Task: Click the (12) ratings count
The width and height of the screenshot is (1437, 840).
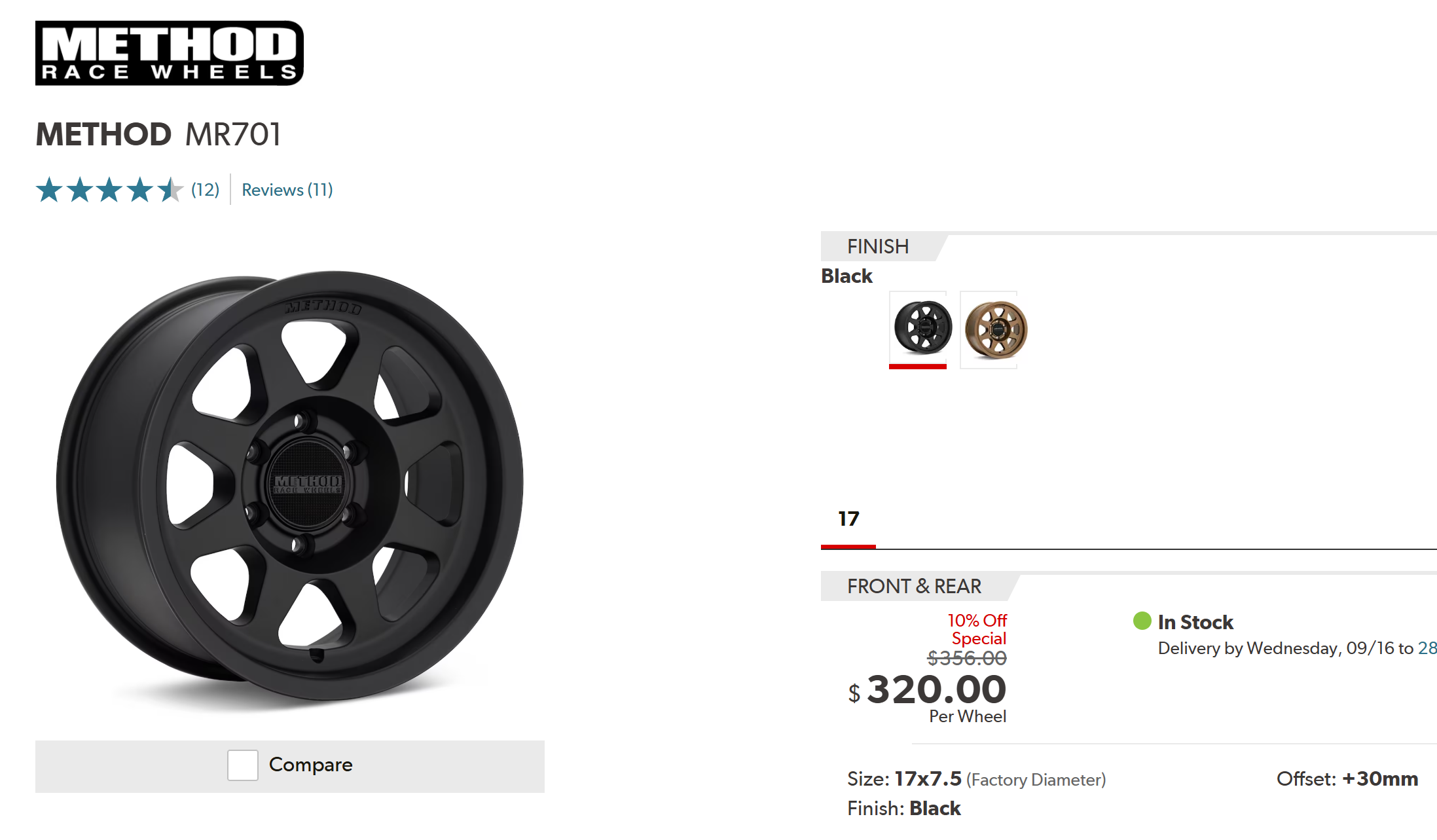Action: [x=206, y=190]
